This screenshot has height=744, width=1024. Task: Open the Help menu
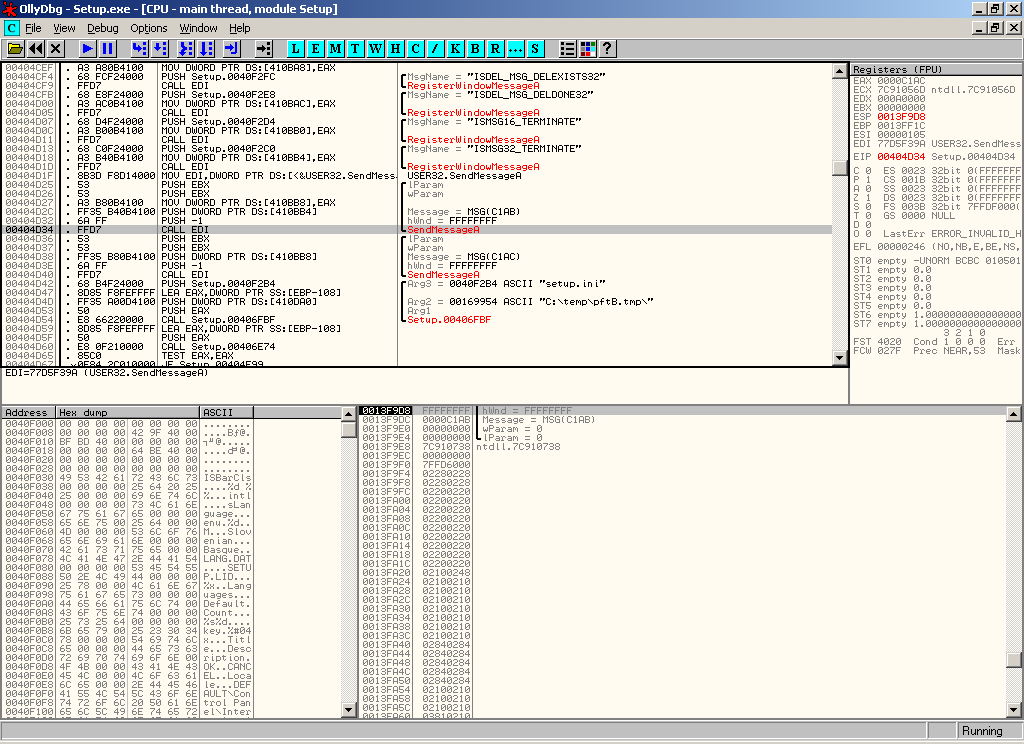point(240,28)
